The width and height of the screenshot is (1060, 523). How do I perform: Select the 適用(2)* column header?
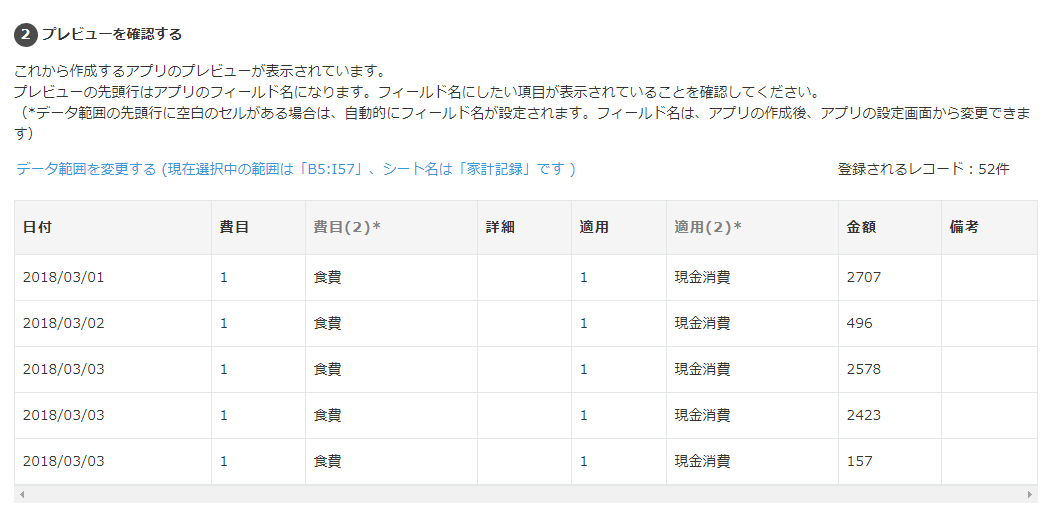click(752, 228)
